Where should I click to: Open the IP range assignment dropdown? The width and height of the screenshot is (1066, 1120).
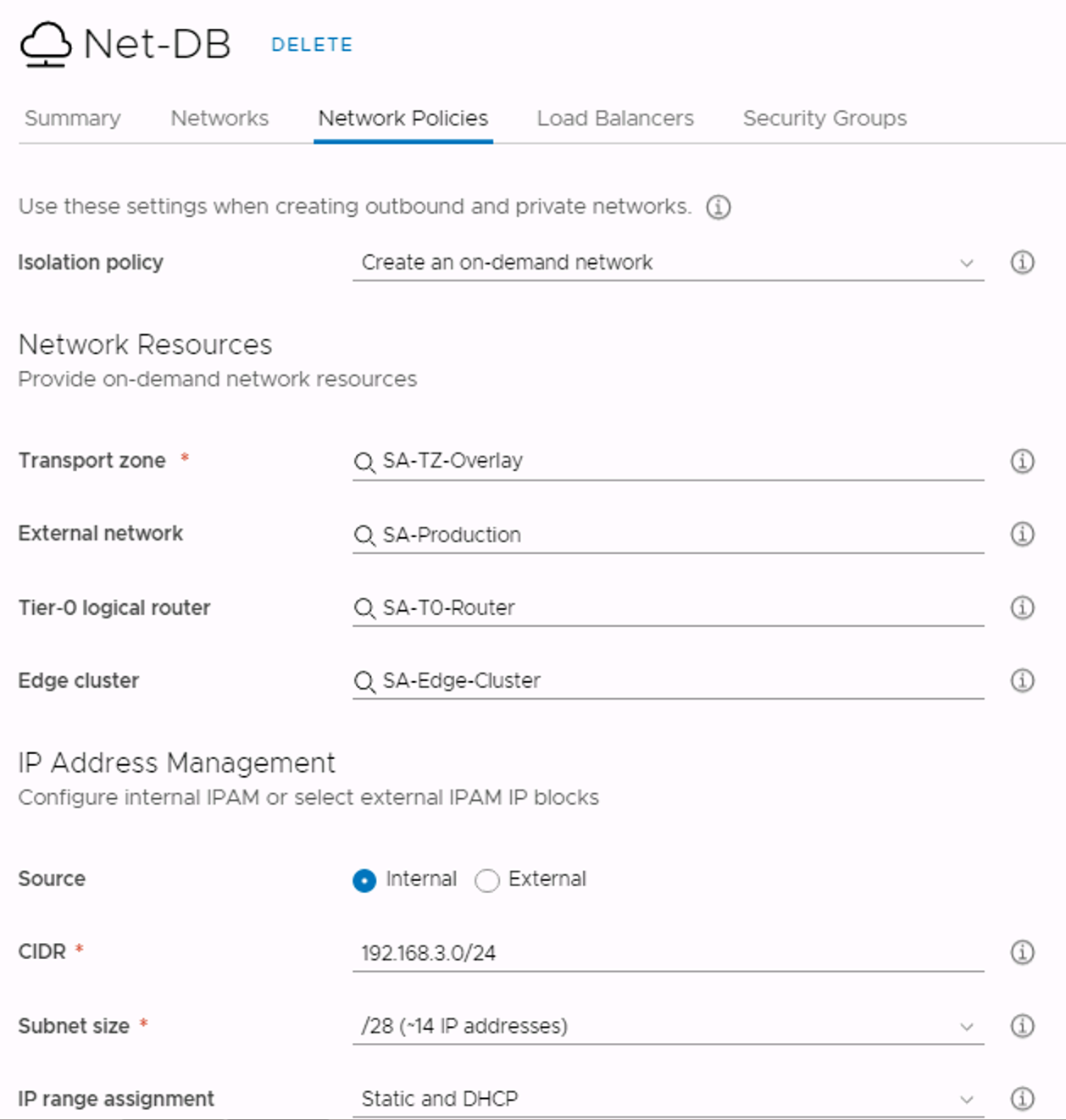pos(668,1099)
